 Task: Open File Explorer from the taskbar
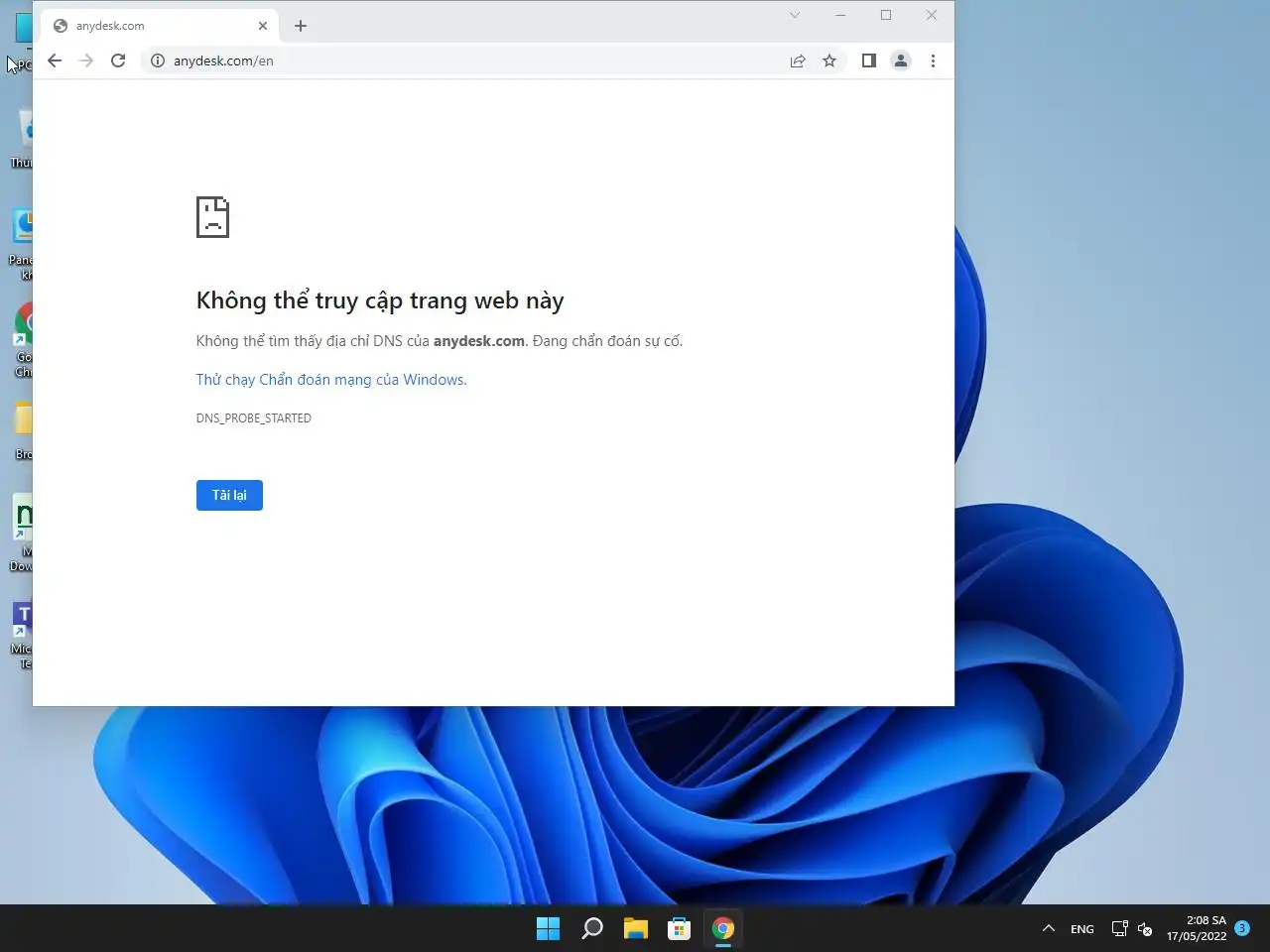point(636,928)
